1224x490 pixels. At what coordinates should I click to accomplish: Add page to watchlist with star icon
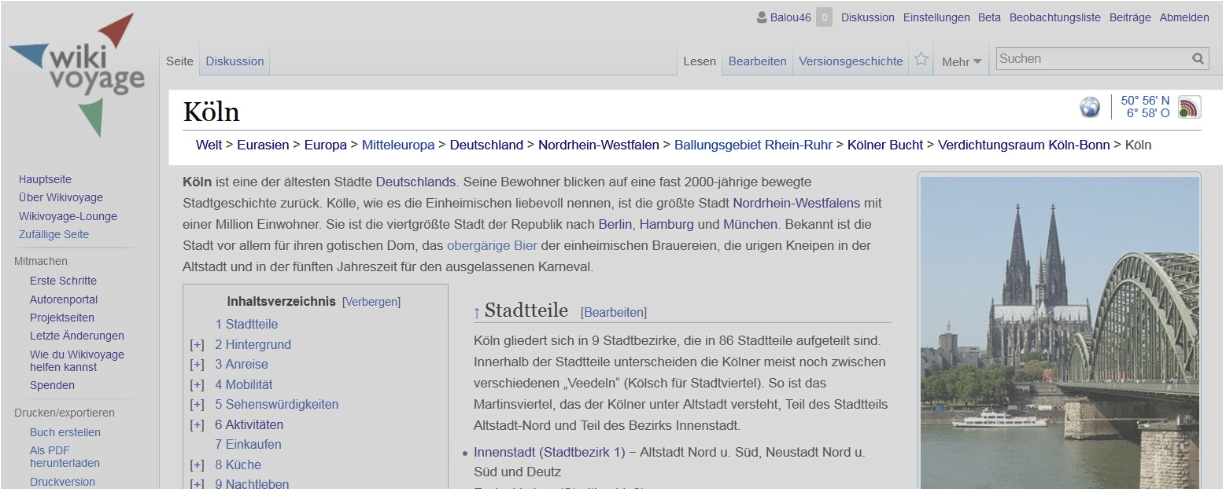click(921, 60)
